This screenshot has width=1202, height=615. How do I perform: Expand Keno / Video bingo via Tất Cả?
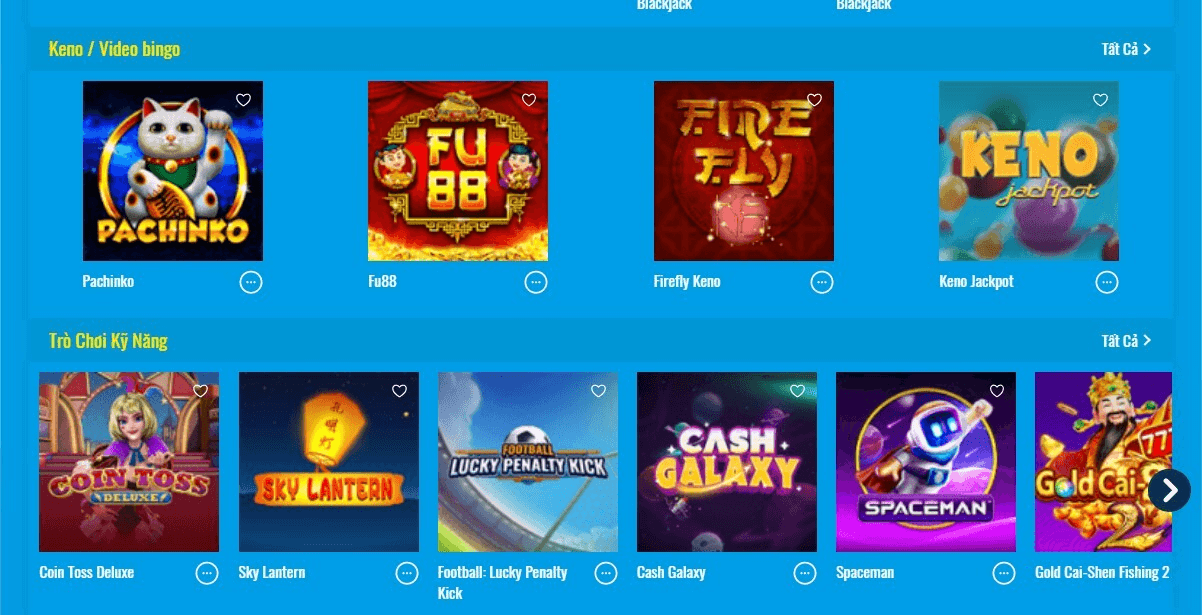pyautogui.click(x=1126, y=49)
